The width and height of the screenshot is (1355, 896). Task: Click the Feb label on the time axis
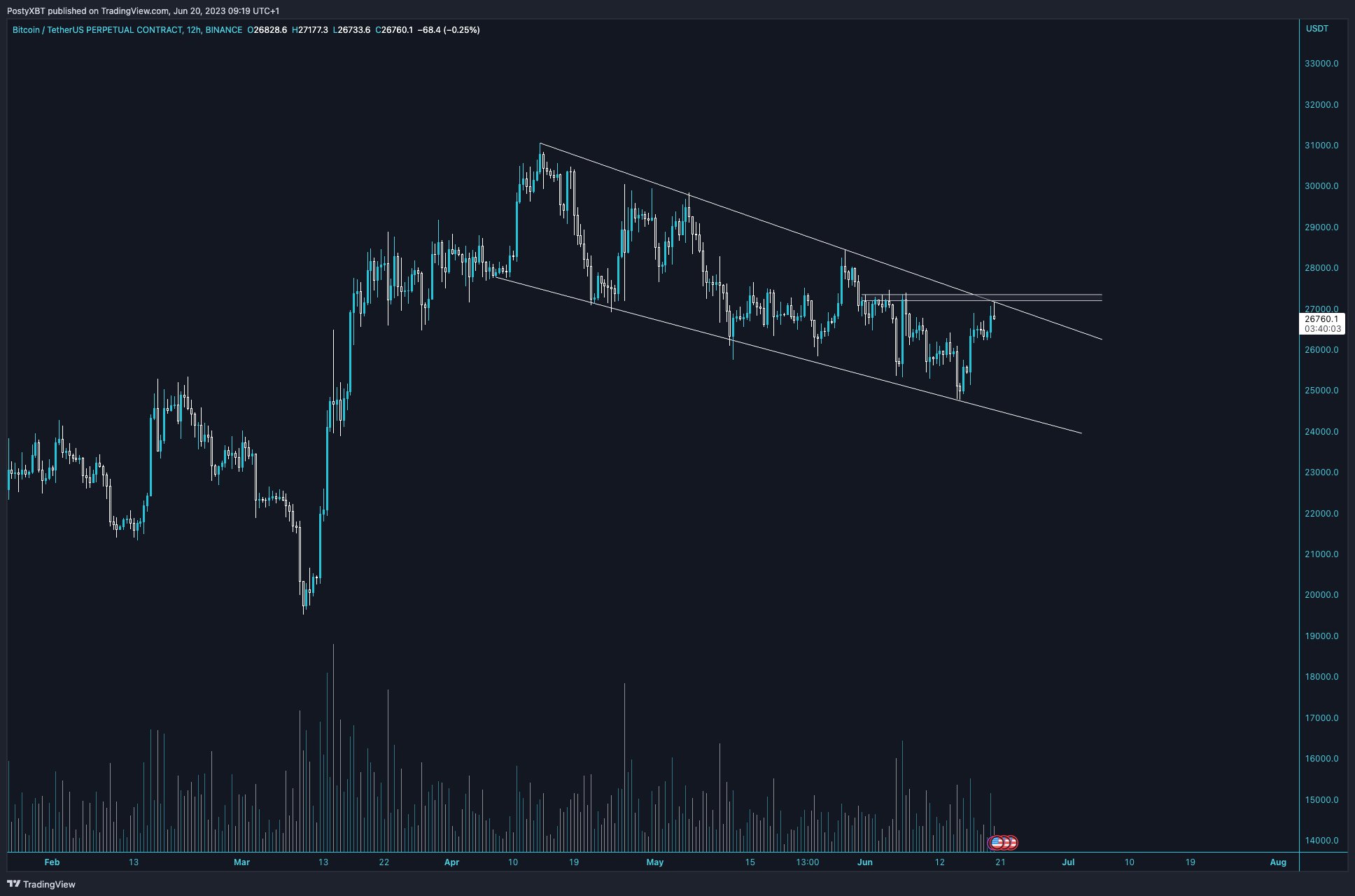(52, 862)
